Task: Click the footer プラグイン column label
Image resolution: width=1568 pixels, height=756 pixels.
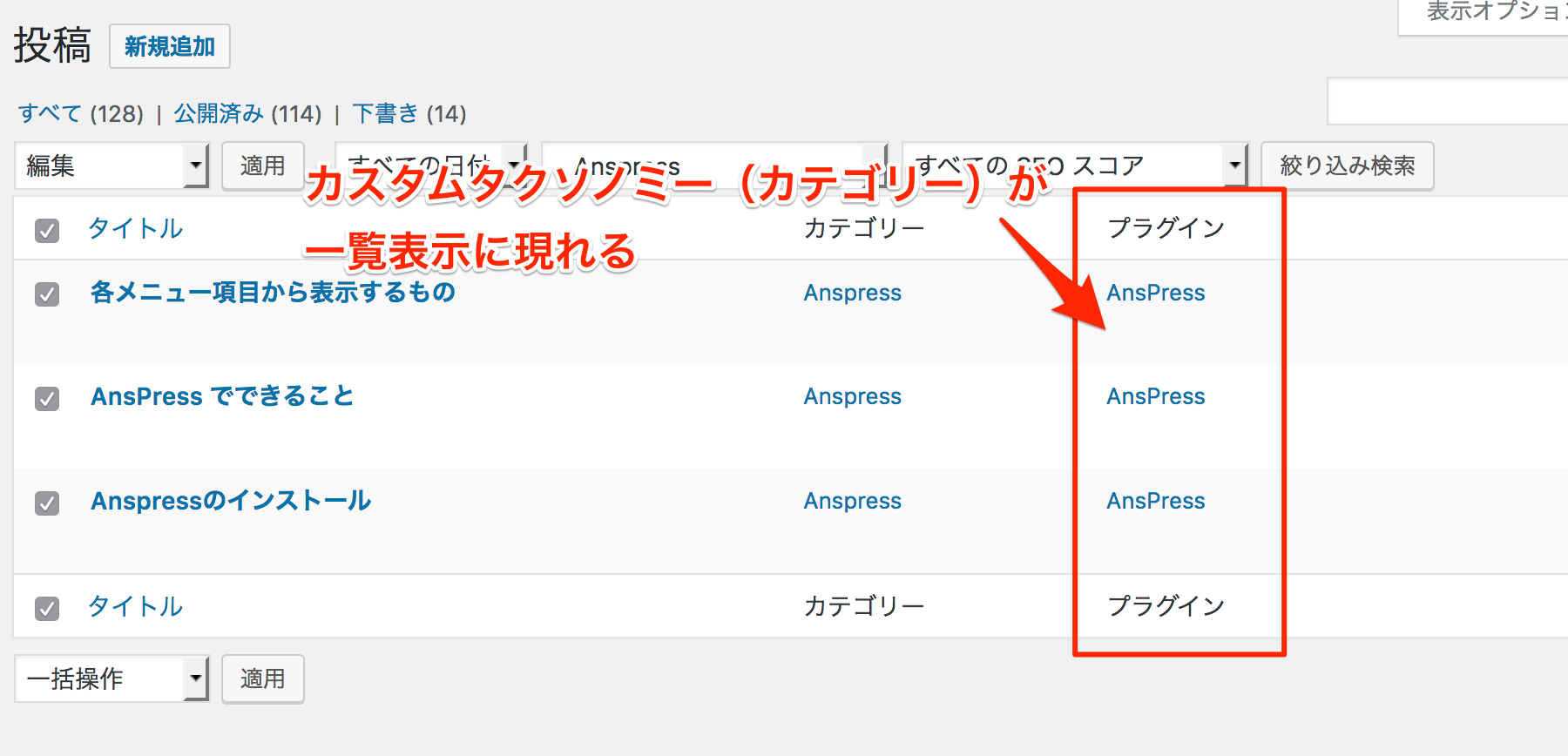Action: [x=1166, y=606]
